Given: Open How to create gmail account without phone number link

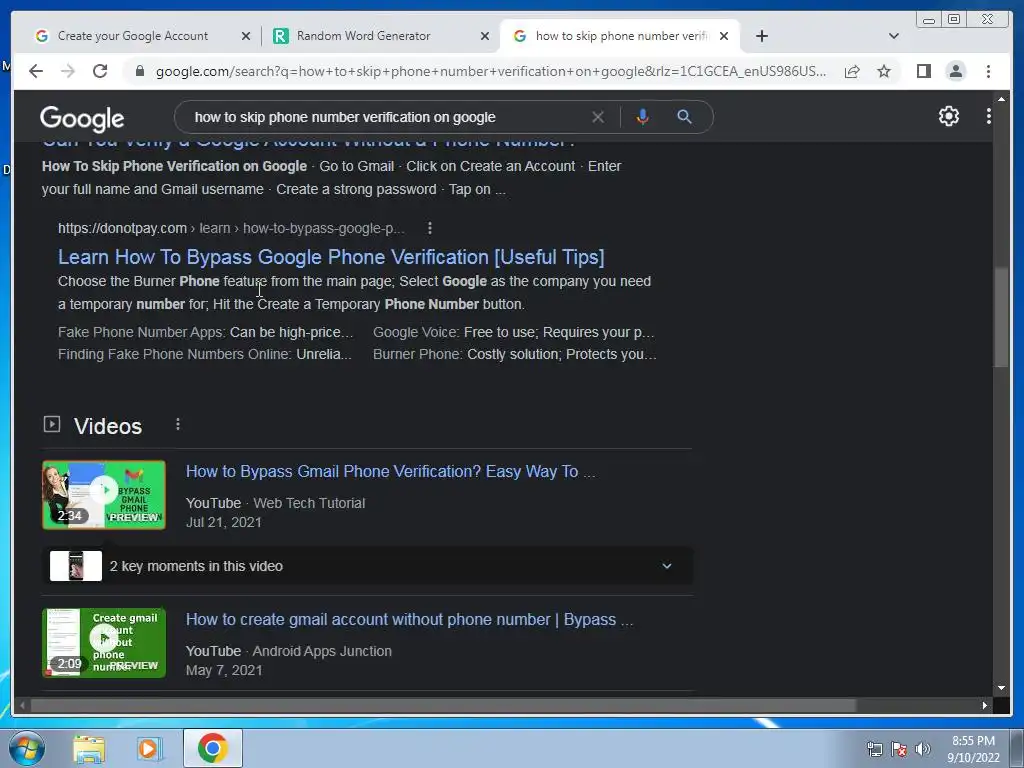Looking at the screenshot, I should coord(409,619).
